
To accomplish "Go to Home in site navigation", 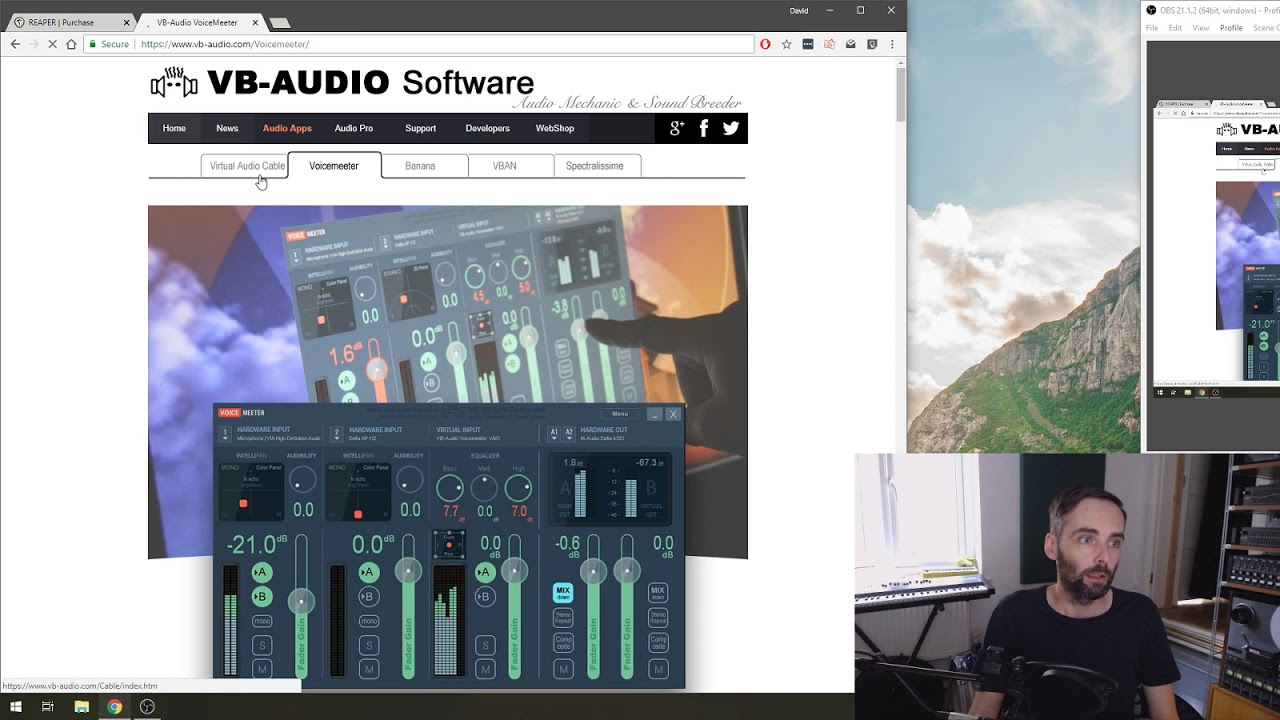I will [x=174, y=128].
